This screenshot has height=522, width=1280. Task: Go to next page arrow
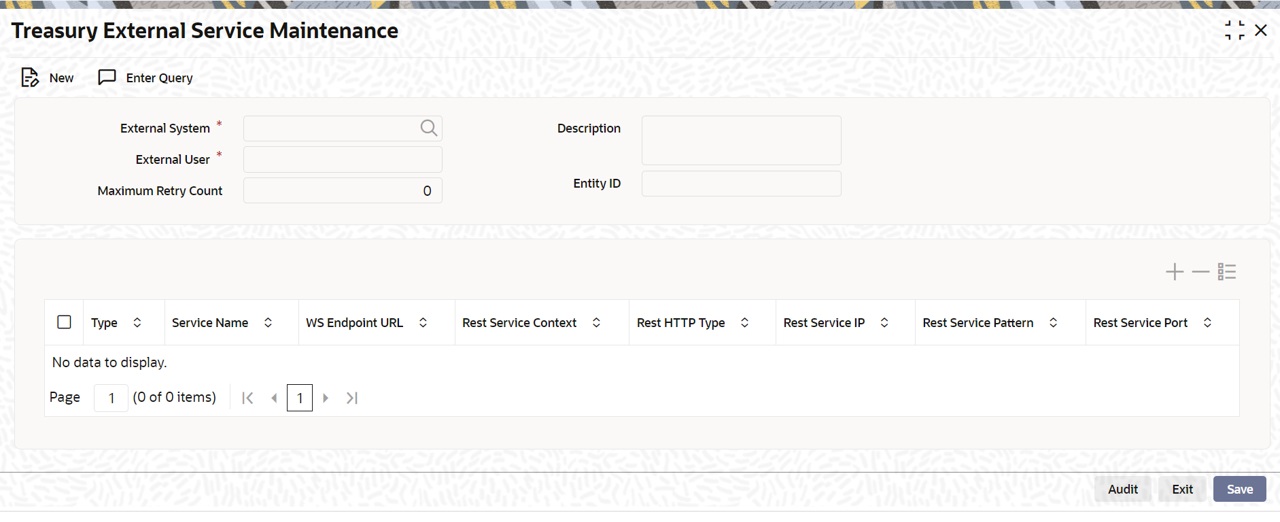coord(326,398)
